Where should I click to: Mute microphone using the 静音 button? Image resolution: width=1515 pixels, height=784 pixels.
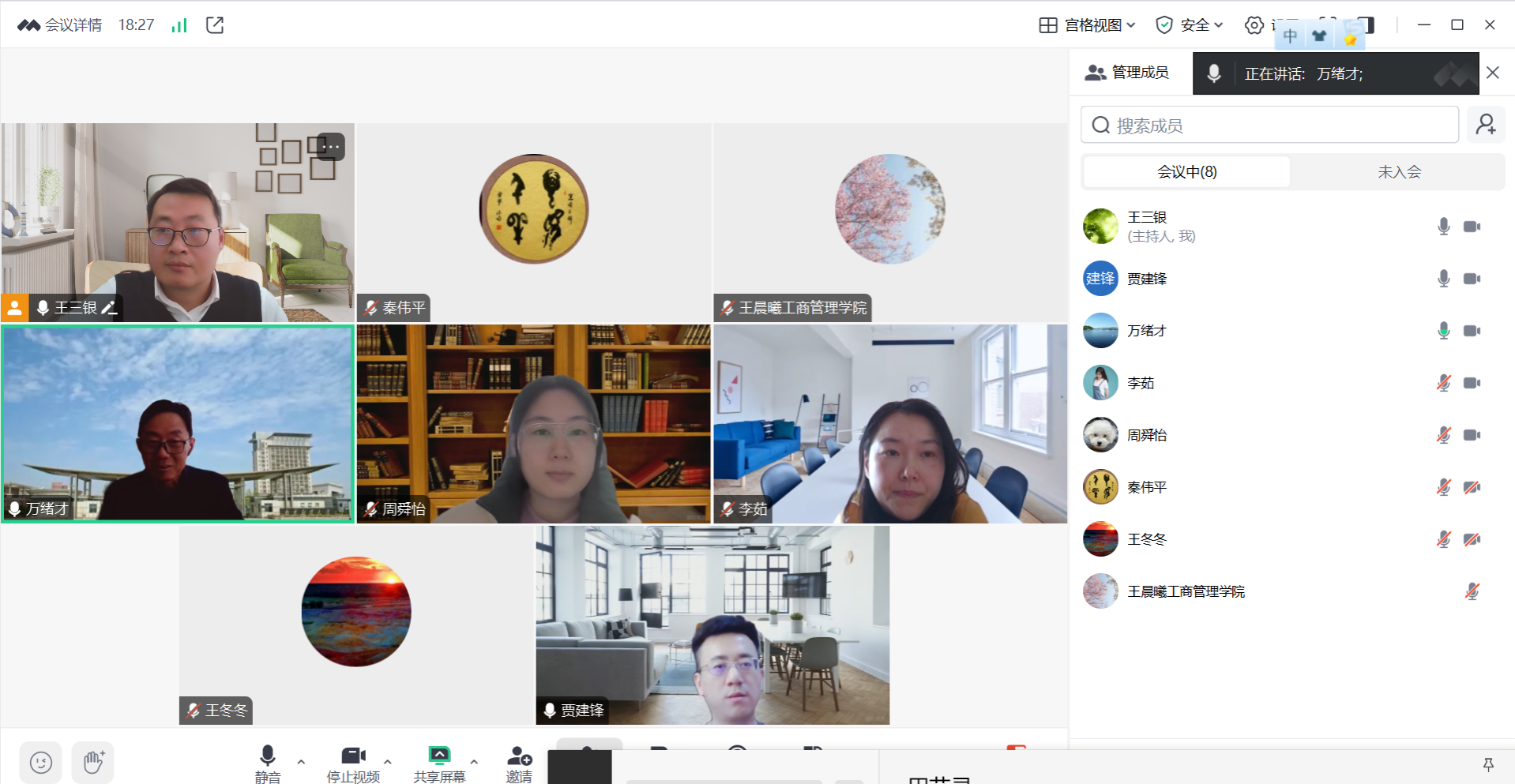click(x=268, y=763)
